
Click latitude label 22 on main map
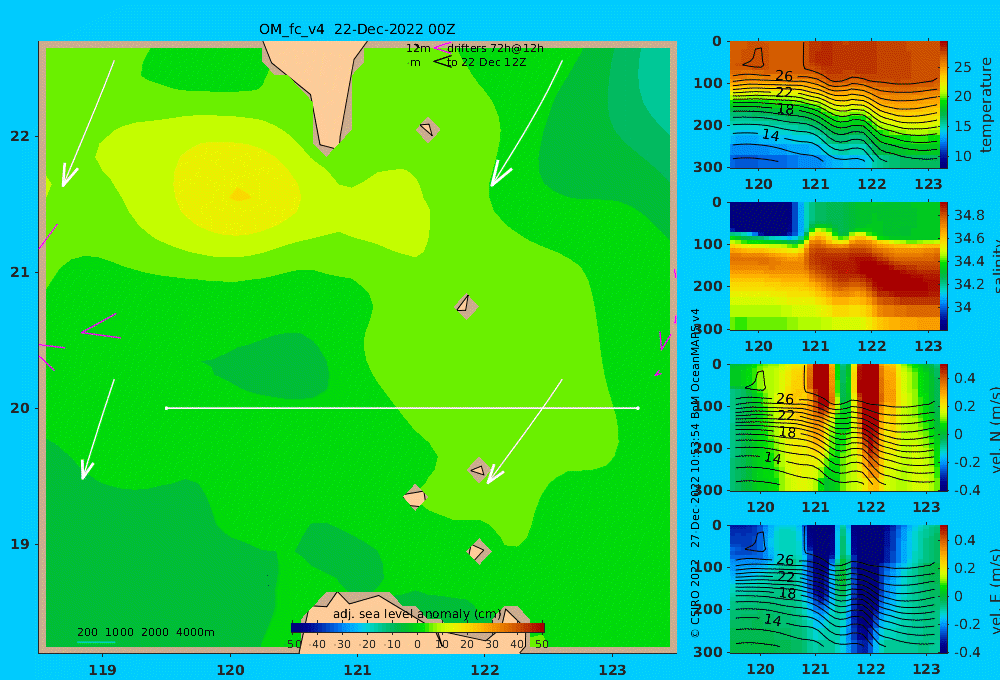[x=20, y=136]
